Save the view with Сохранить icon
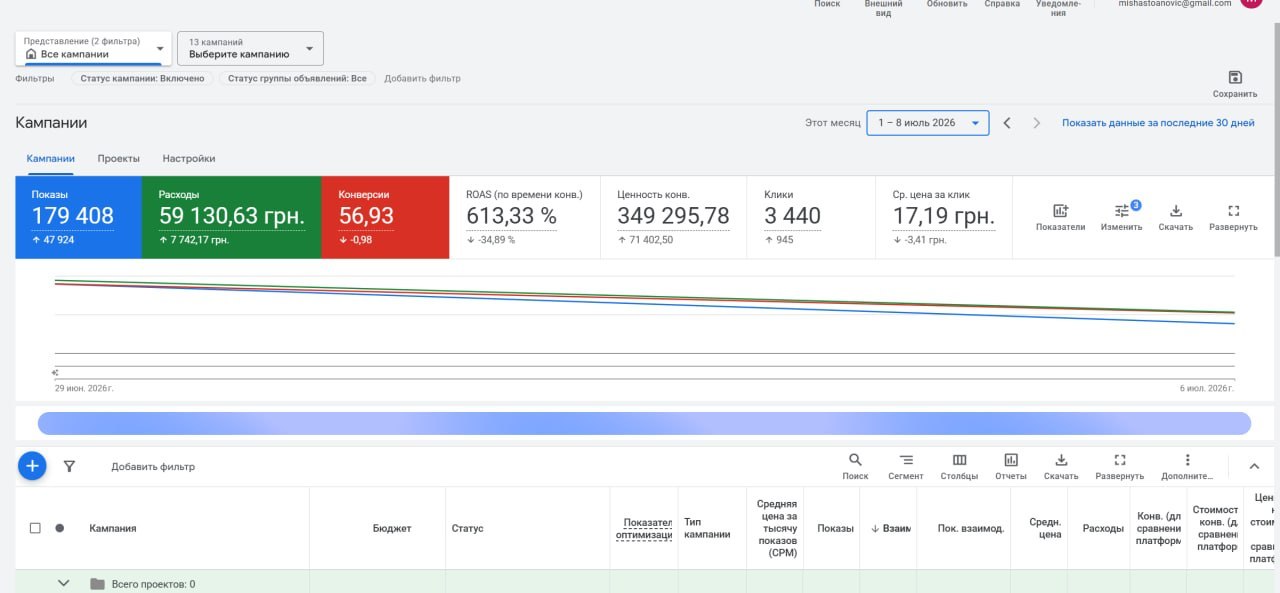 tap(1234, 78)
